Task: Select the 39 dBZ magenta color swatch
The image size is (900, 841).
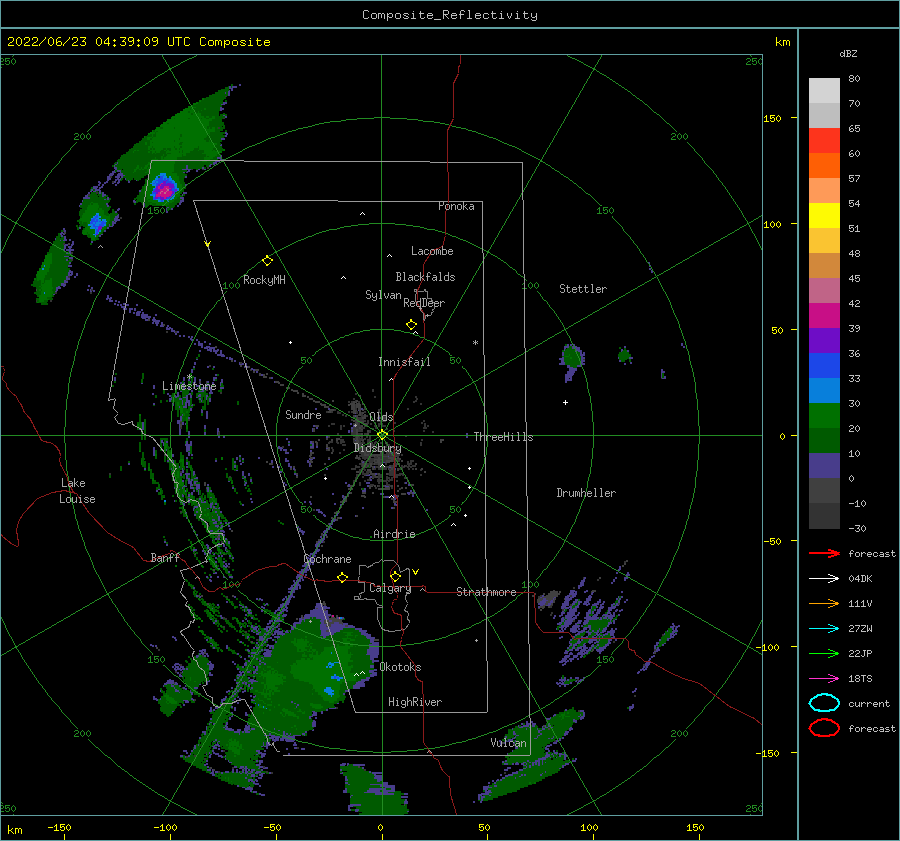Action: point(824,316)
